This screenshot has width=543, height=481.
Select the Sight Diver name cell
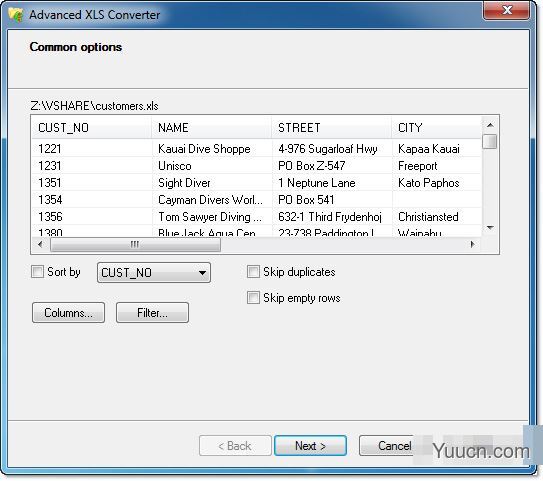pos(212,182)
